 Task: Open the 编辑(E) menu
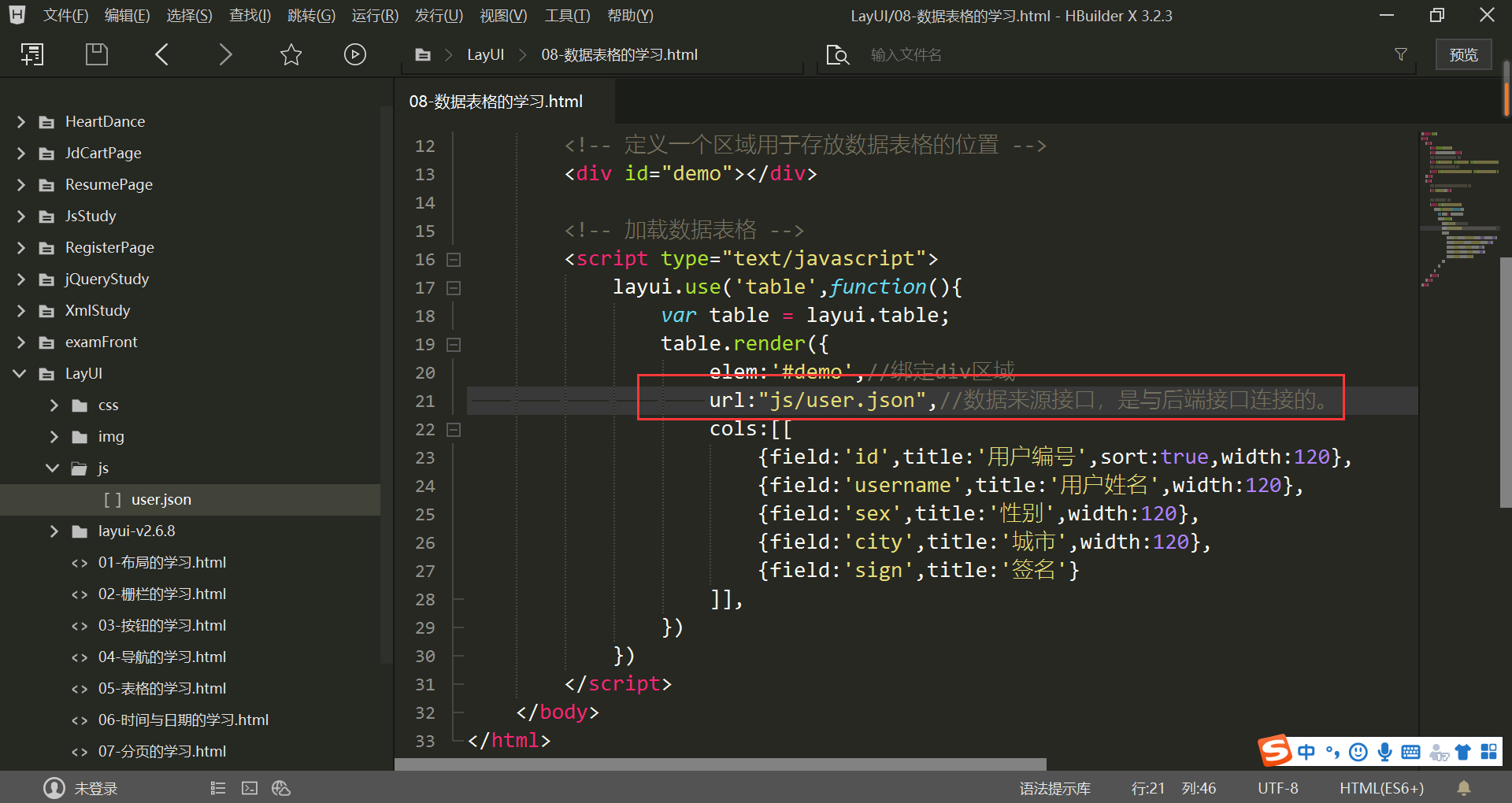tap(128, 15)
